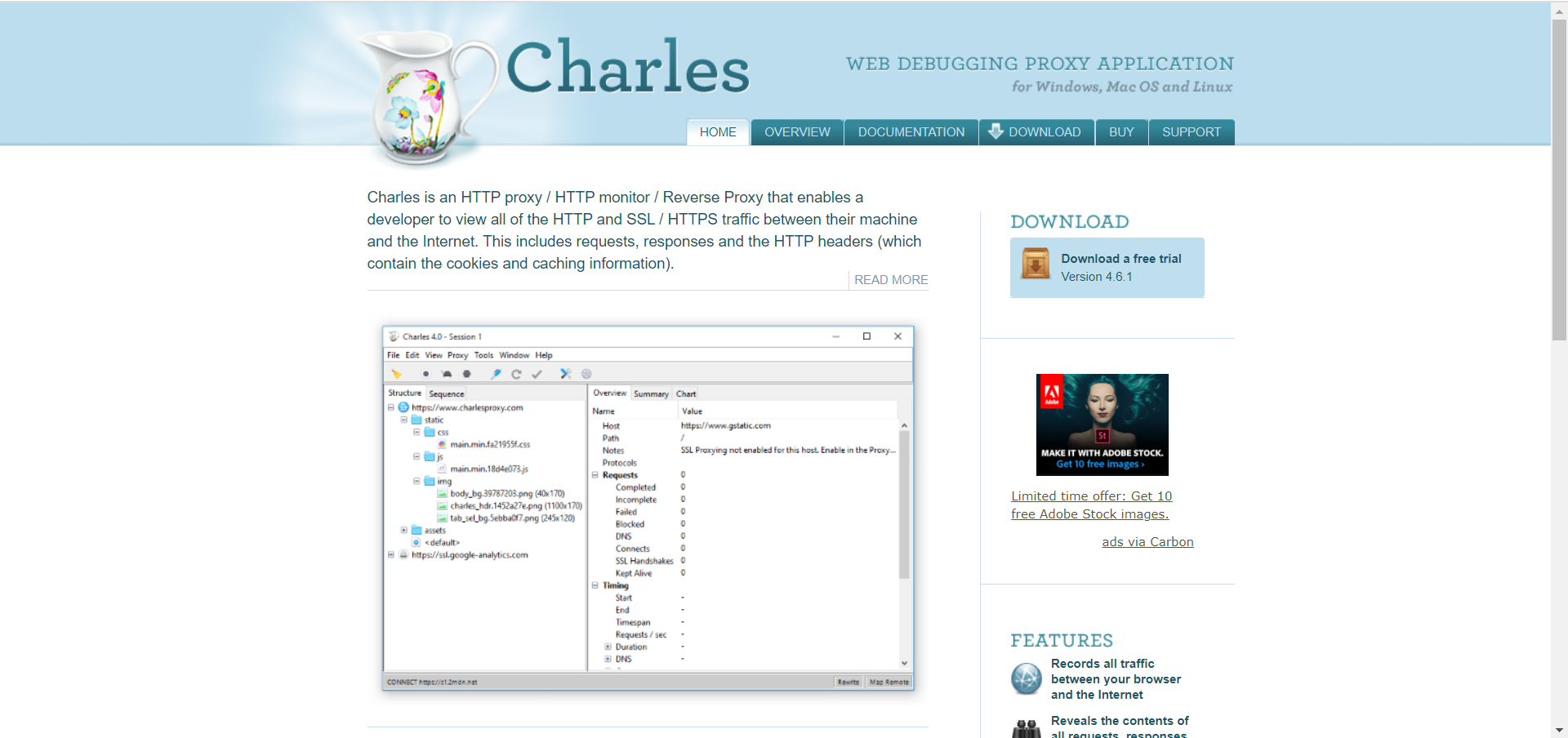This screenshot has width=1568, height=738.
Task: Open the BUY tab
Action: [1121, 132]
